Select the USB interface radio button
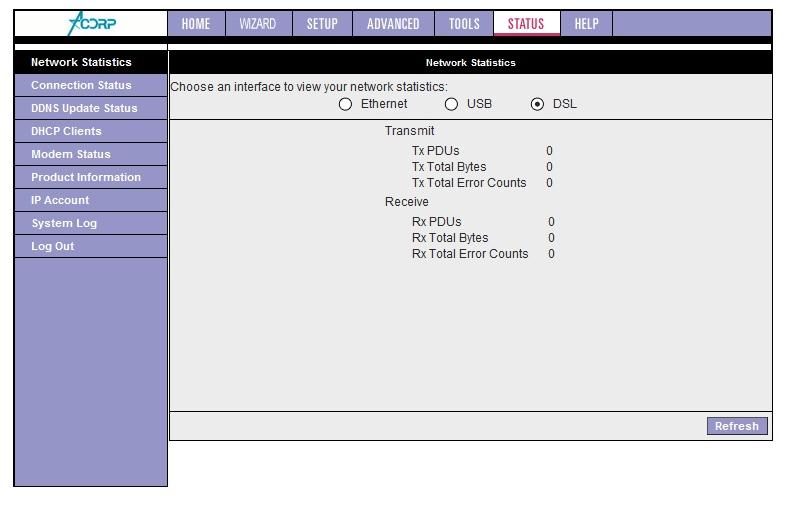The height and width of the screenshot is (508, 798). 451,104
